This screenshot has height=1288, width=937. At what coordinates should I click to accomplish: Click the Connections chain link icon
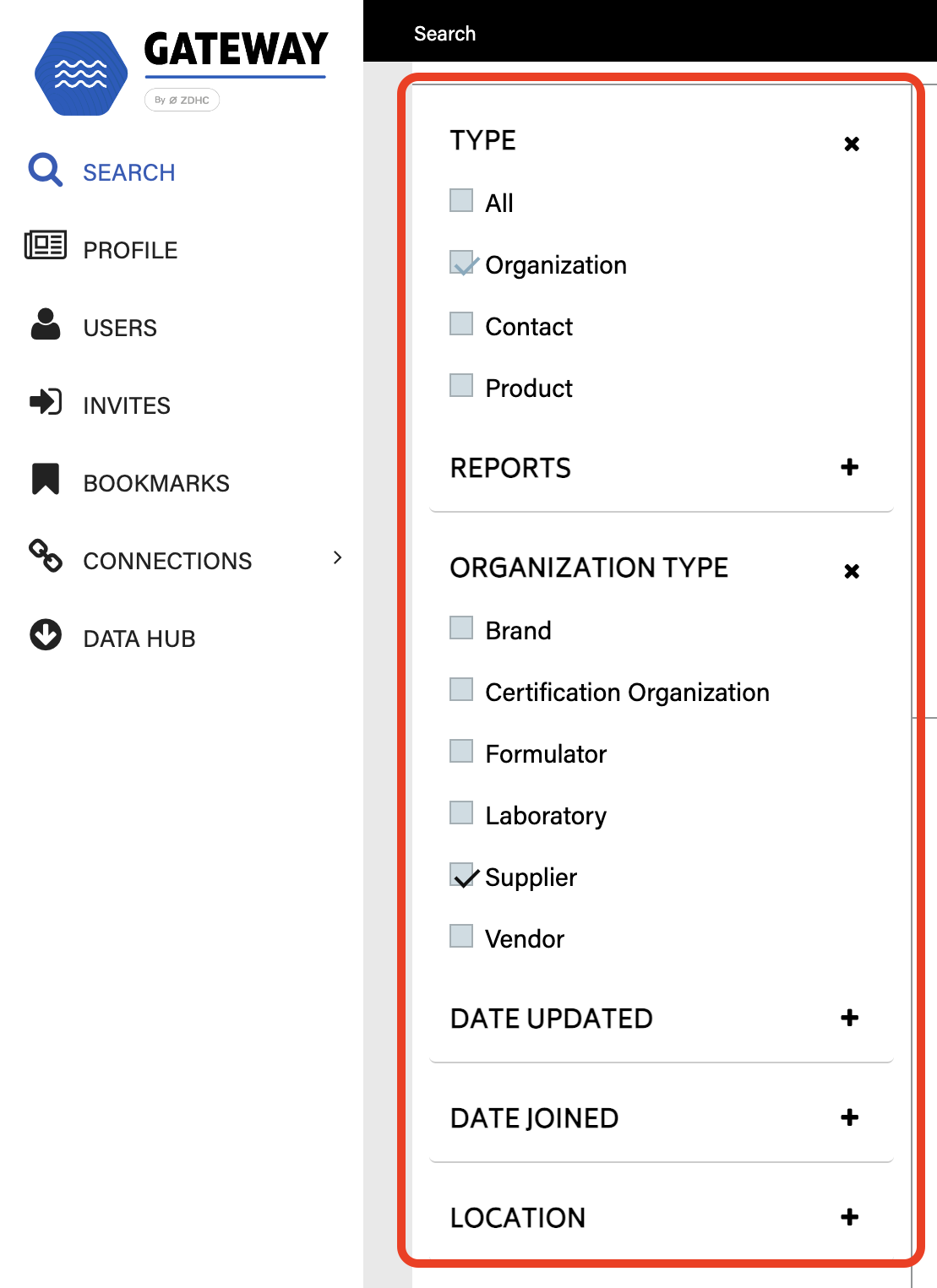coord(46,556)
